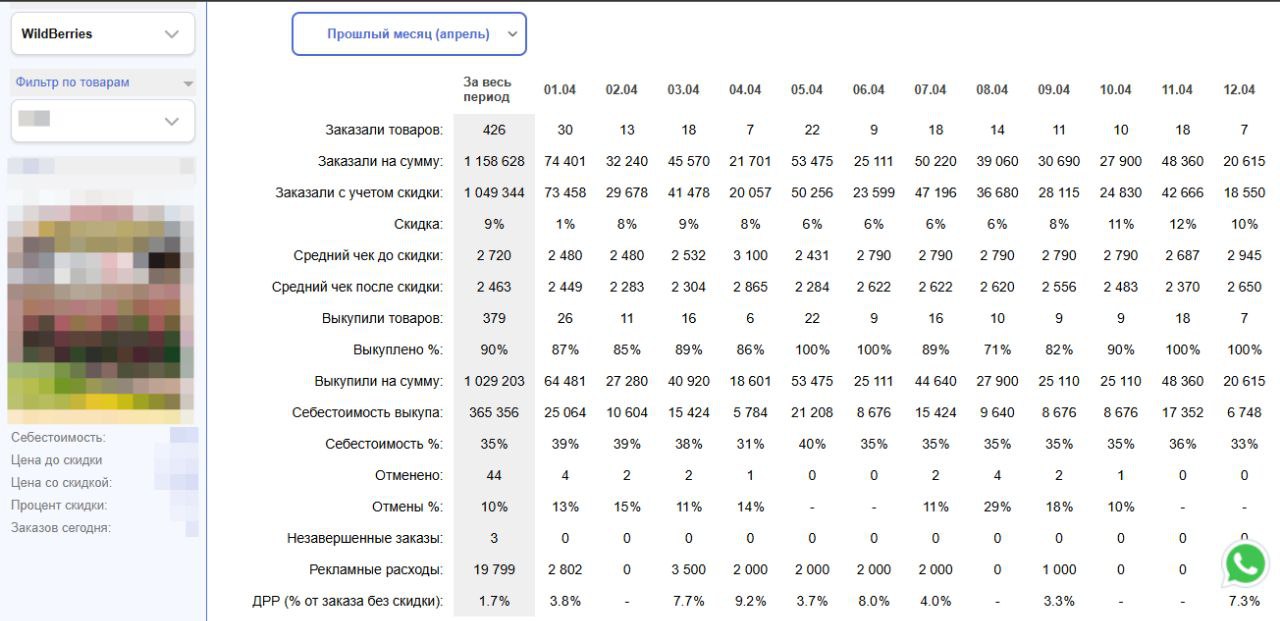Viewport: 1280px width, 621px height.
Task: Click the 11.04 date column header
Action: pos(1178,90)
